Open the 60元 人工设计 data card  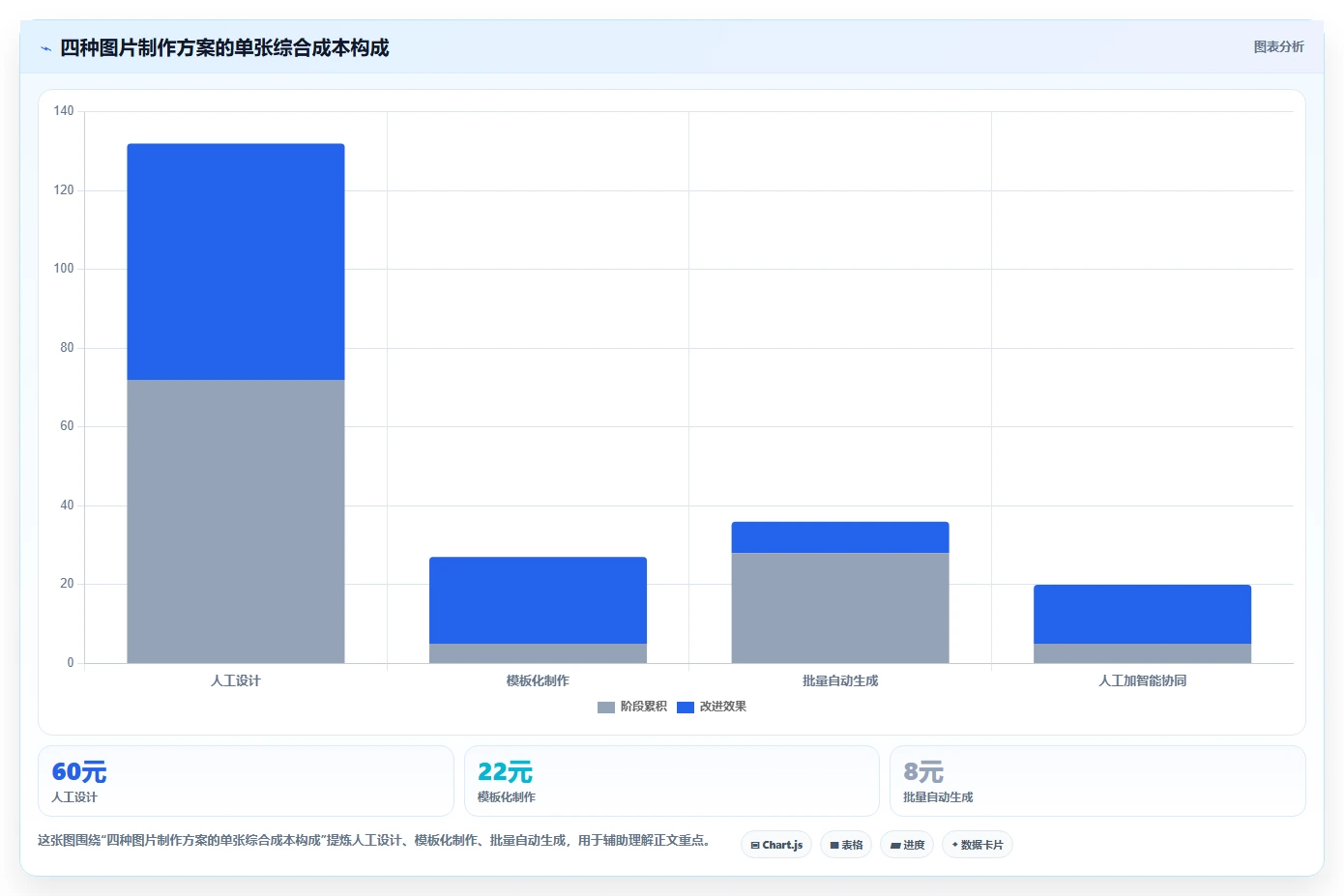click(246, 781)
